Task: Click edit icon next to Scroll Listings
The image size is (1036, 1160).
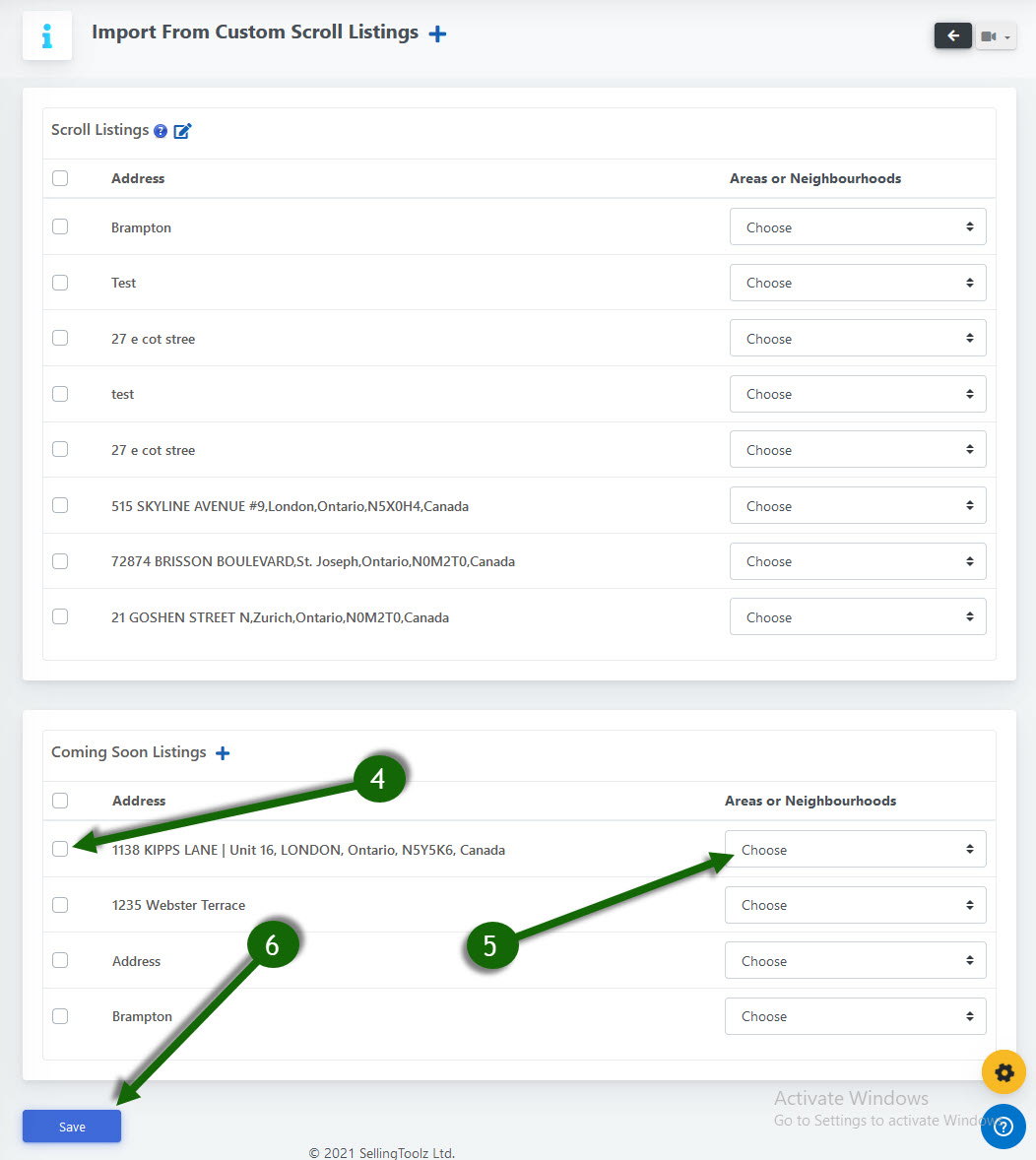Action: coord(182,131)
